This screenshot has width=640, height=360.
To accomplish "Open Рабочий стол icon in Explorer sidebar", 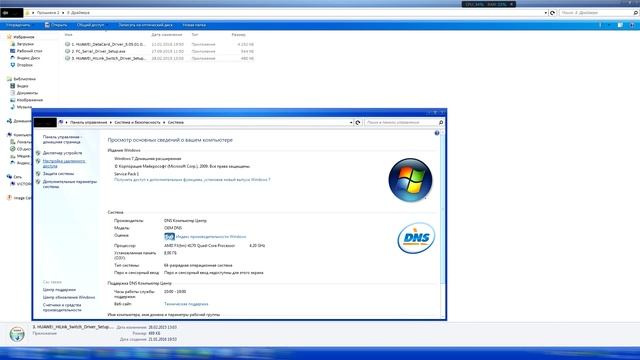I will (13, 51).
